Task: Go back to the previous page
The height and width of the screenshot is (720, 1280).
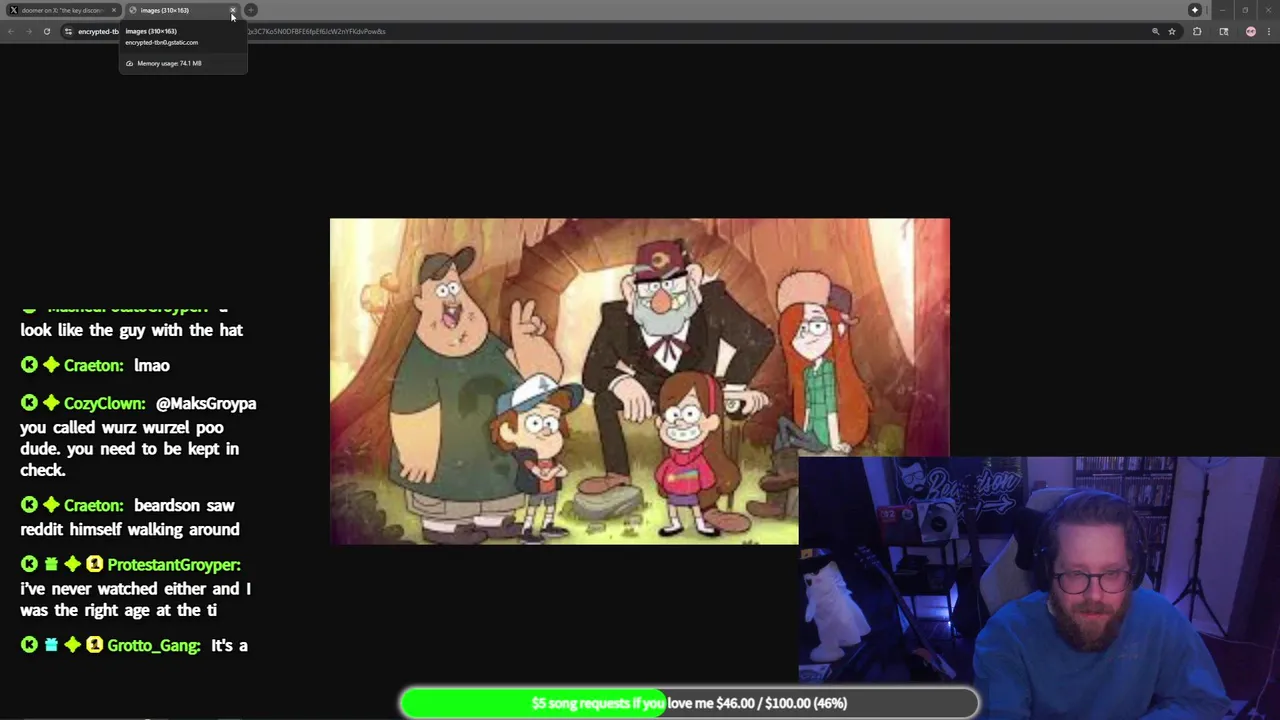Action: pyautogui.click(x=11, y=31)
